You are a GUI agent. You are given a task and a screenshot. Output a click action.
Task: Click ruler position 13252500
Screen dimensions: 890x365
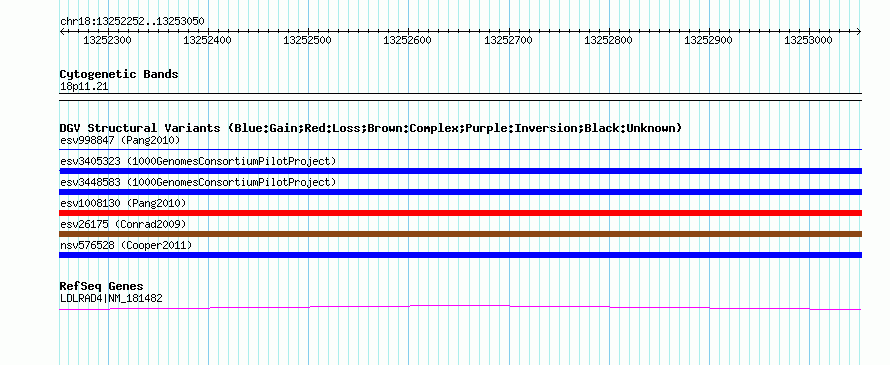coord(307,40)
